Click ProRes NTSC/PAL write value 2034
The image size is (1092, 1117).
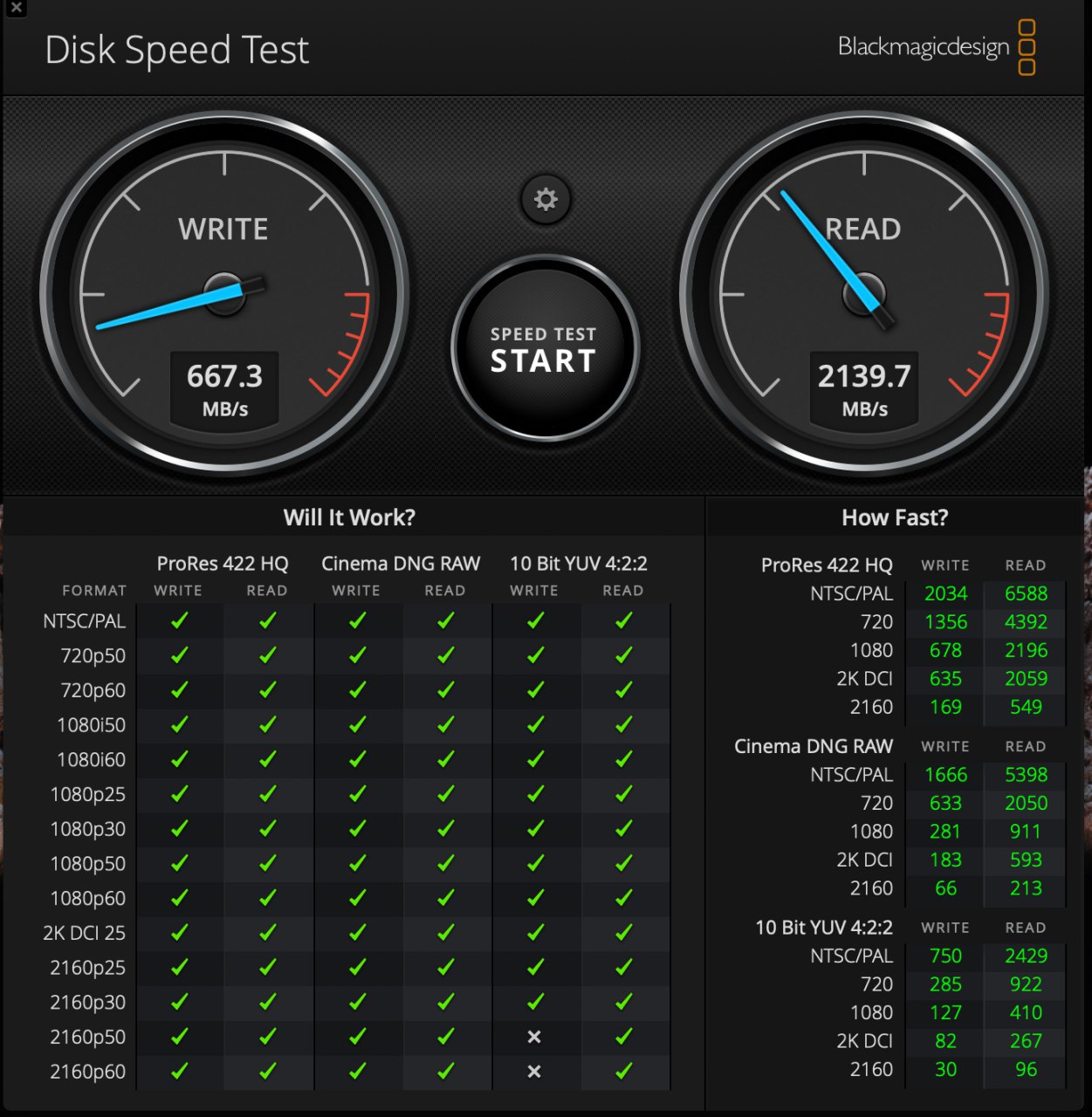[946, 593]
